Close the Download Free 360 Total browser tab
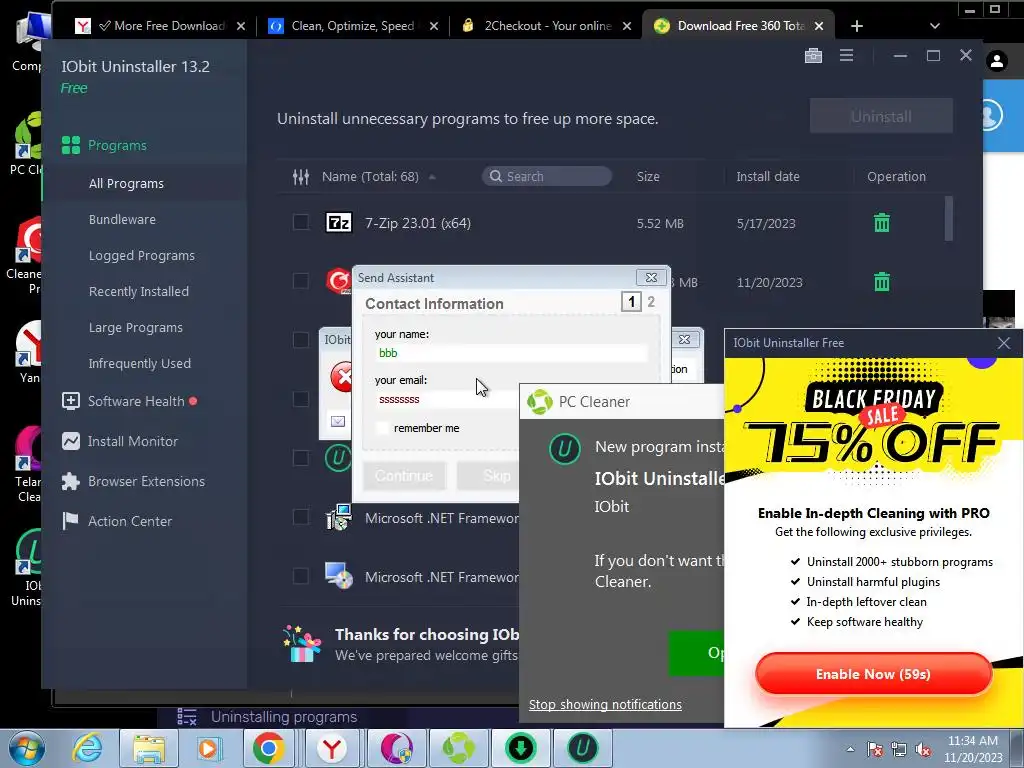This screenshot has height=768, width=1024. point(819,25)
